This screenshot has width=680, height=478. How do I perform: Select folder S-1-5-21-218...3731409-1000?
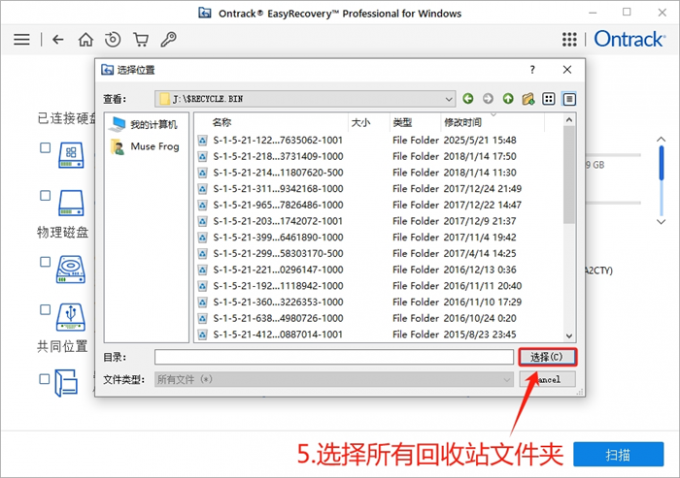tap(278, 156)
